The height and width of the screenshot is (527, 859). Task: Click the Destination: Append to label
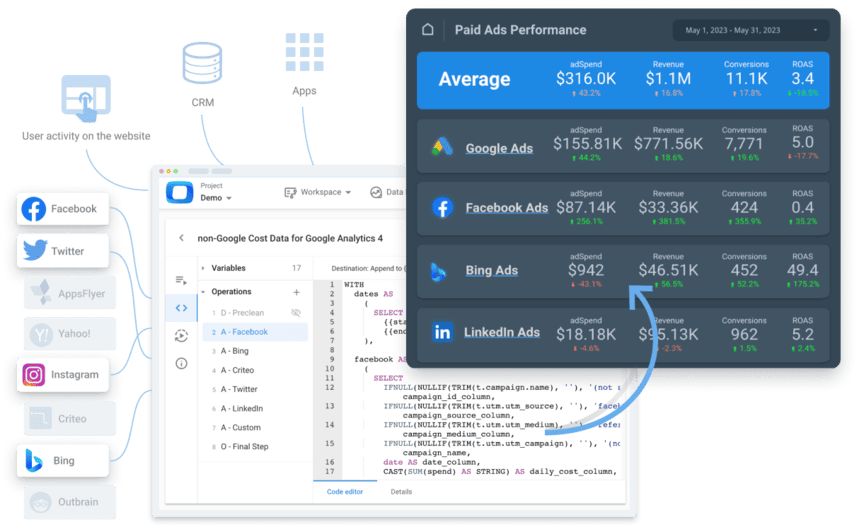369,268
